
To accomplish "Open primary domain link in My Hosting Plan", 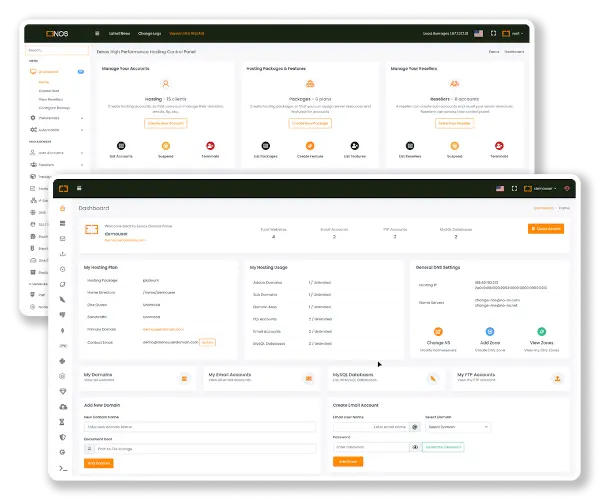I will (x=163, y=329).
